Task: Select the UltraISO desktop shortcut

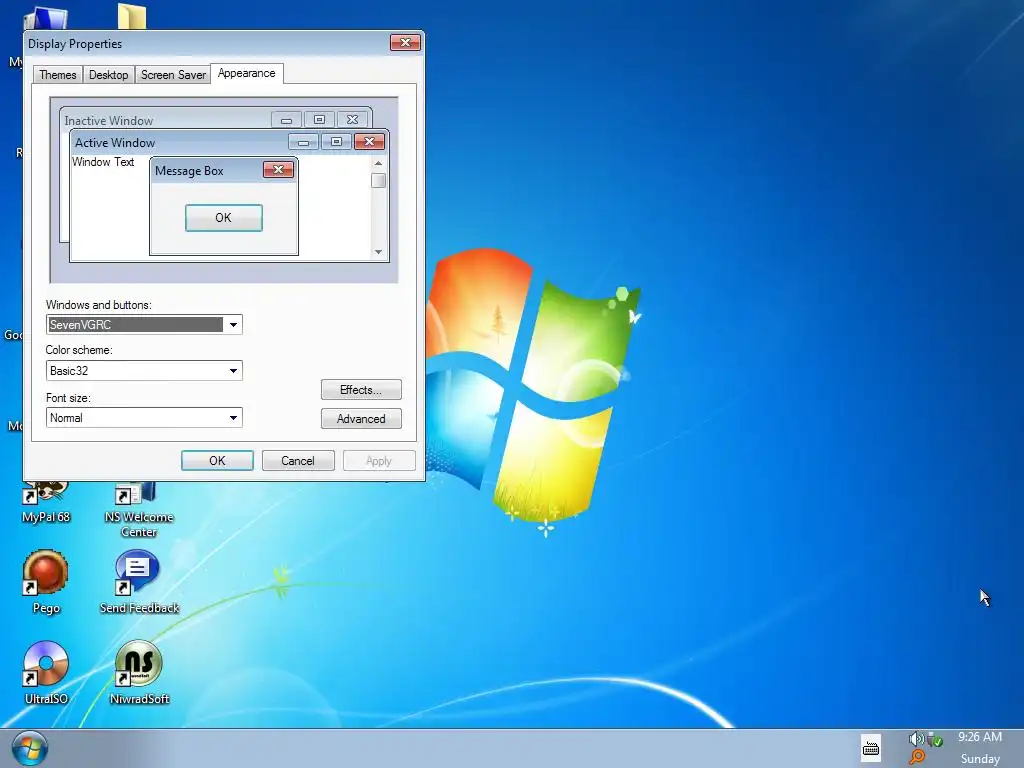Action: point(45,673)
